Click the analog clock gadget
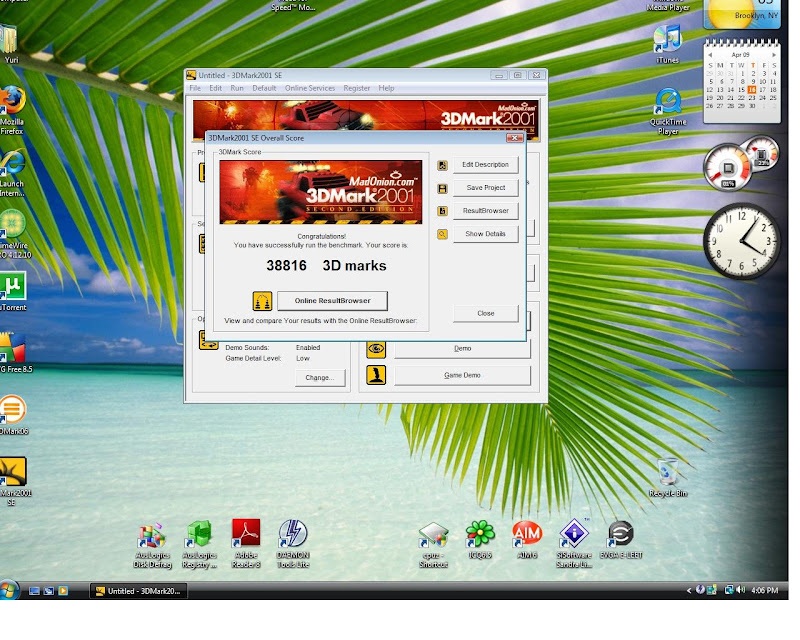The image size is (800, 640). point(741,241)
